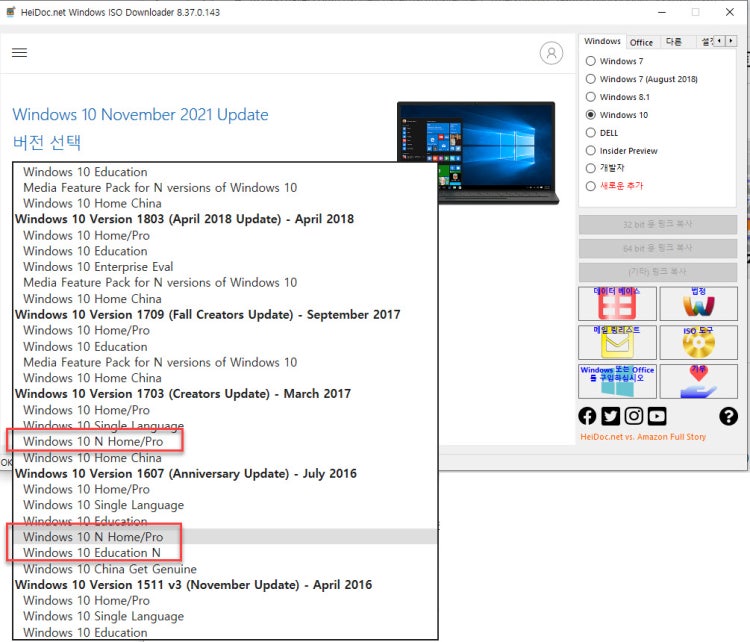
Task: Click the left tab-scroll arrow
Action: coord(719,41)
